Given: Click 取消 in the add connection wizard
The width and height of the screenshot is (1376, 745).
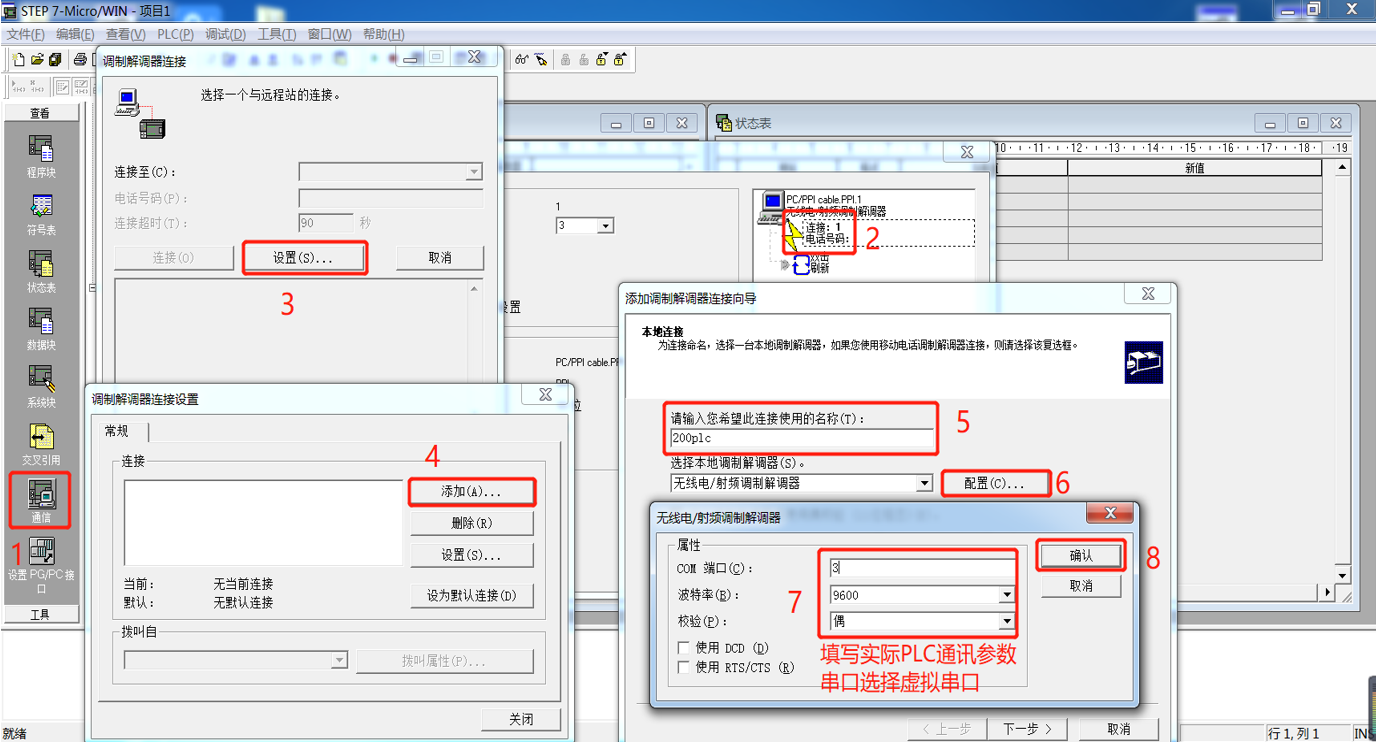Looking at the screenshot, I should point(1119,729).
